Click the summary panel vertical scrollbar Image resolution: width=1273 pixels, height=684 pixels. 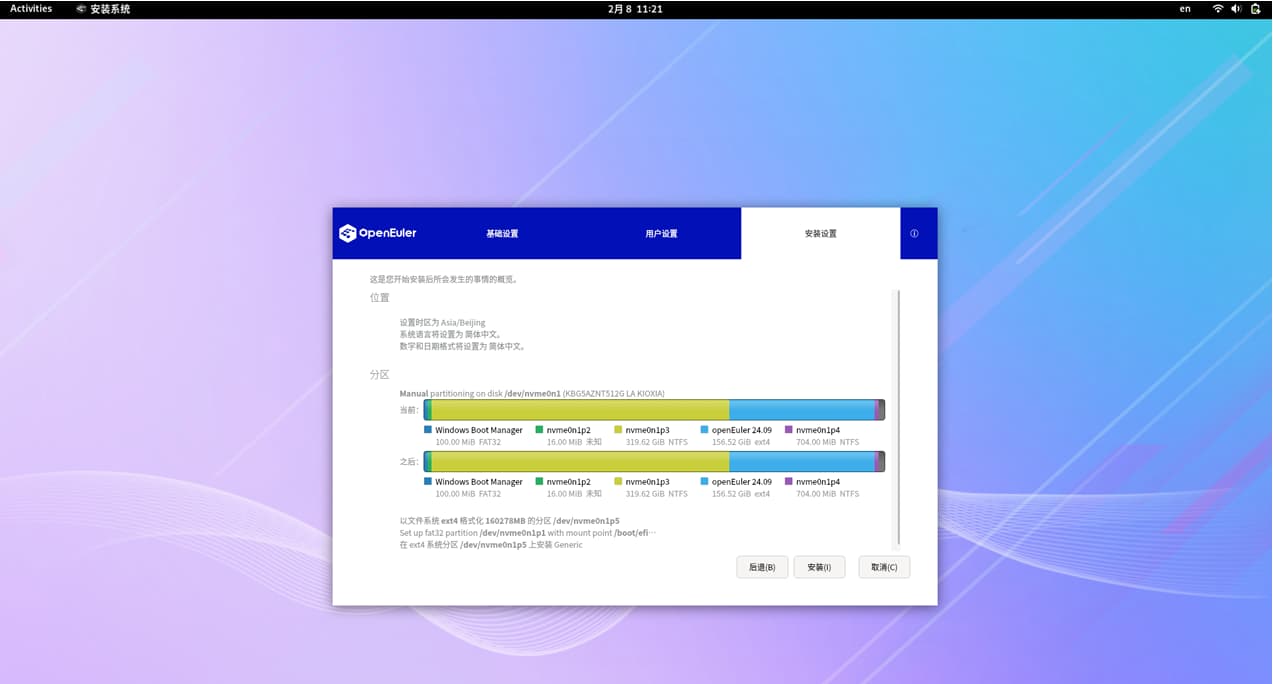[898, 418]
